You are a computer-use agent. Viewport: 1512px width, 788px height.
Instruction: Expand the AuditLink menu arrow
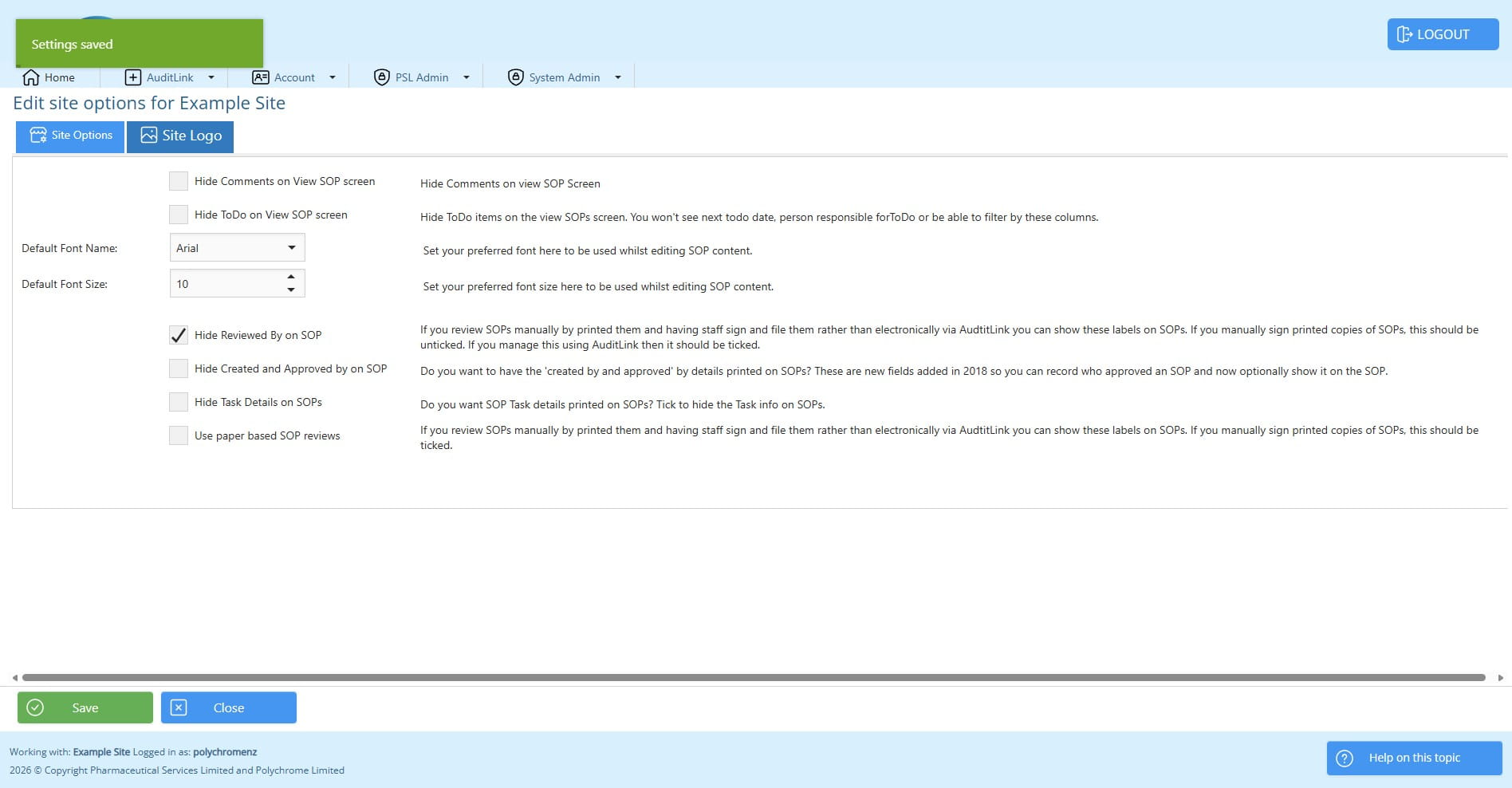(211, 77)
